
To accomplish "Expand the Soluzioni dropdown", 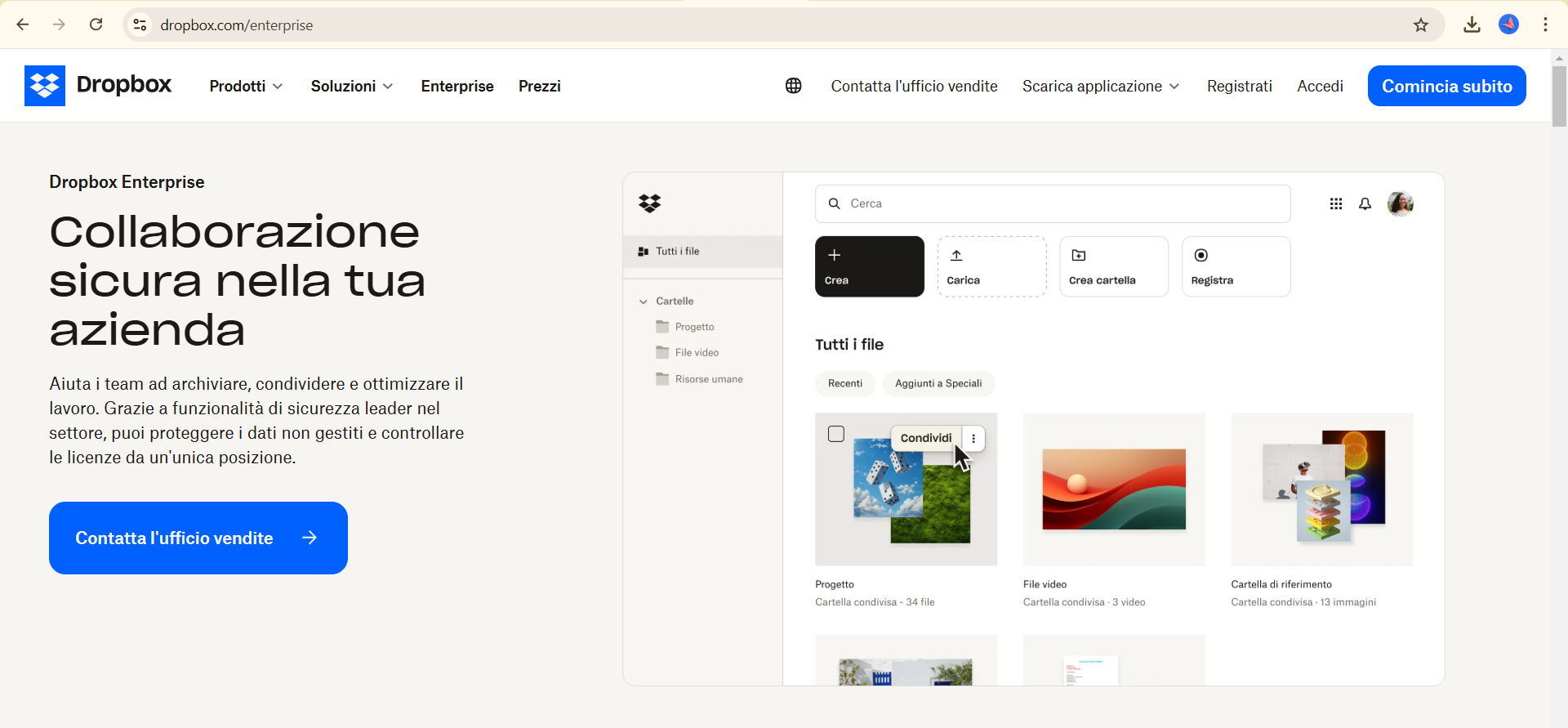I will point(352,86).
